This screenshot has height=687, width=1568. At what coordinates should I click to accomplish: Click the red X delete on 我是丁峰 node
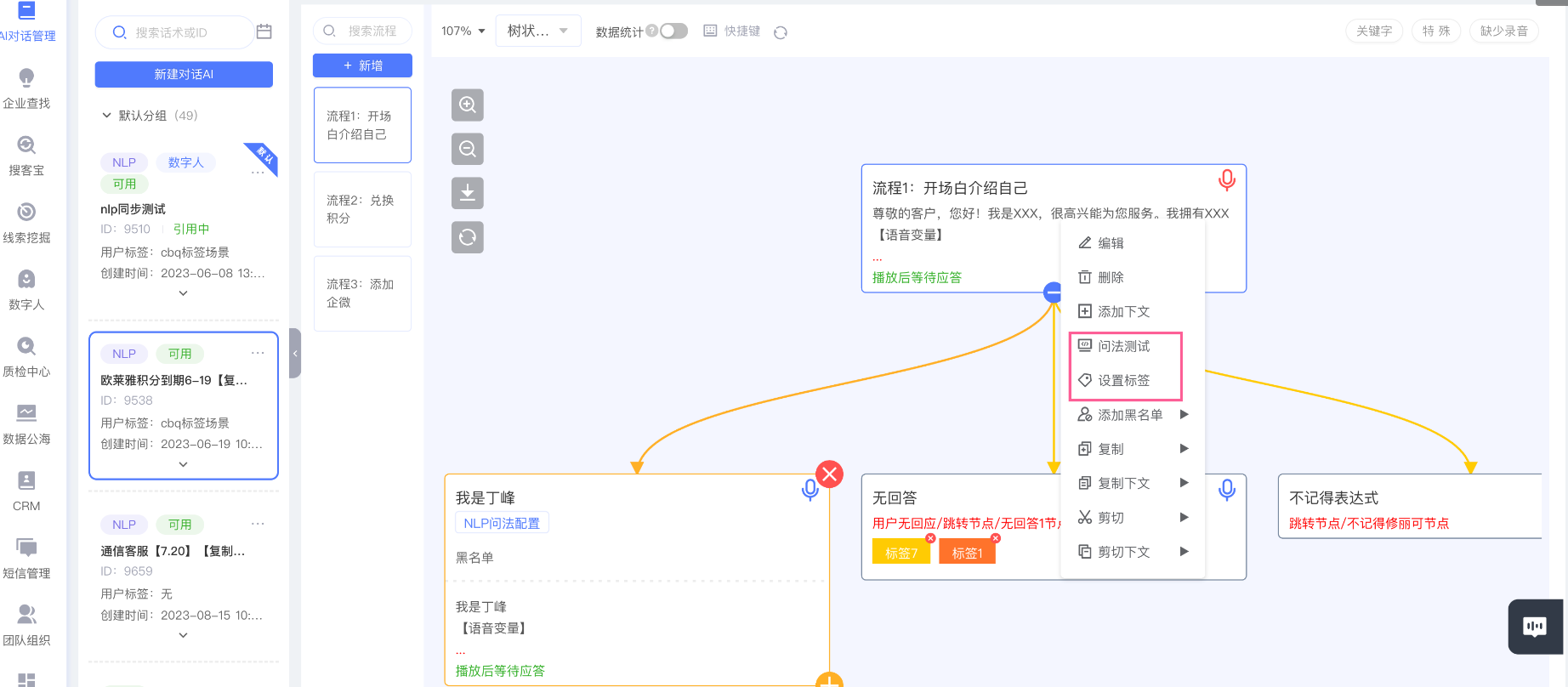point(829,474)
